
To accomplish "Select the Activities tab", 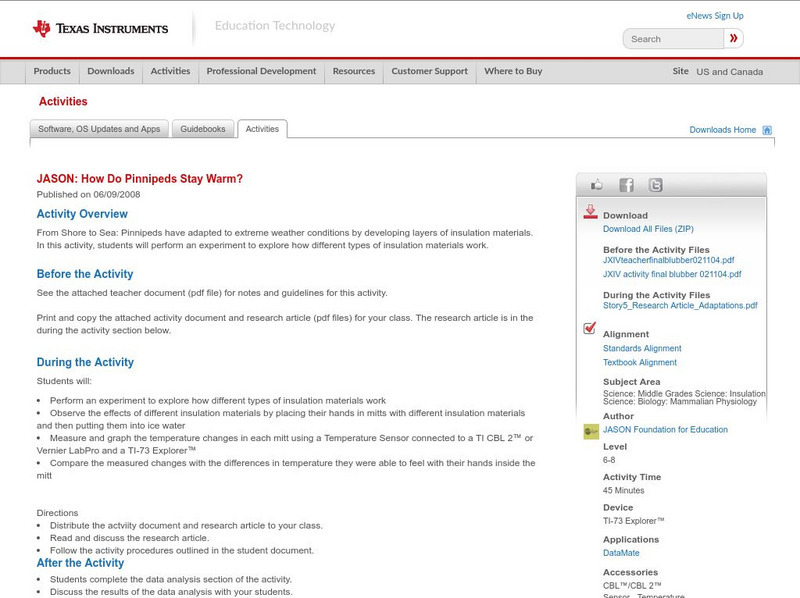I will [x=262, y=129].
